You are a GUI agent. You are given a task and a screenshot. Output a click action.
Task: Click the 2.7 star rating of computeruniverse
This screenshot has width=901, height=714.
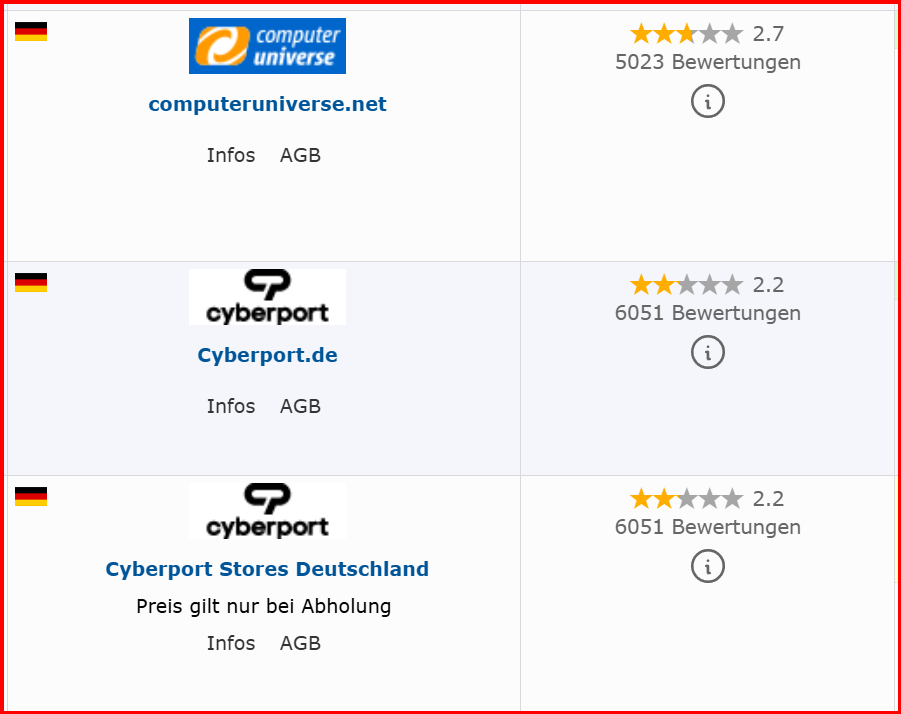pos(707,34)
